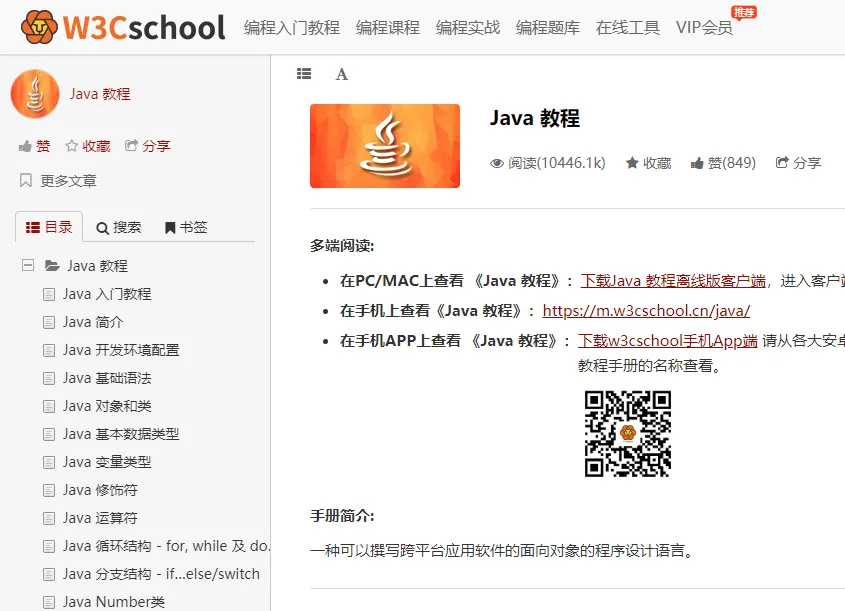Viewport: 845px width, 611px height.
Task: Click the red 推荐 badge
Action: point(744,12)
